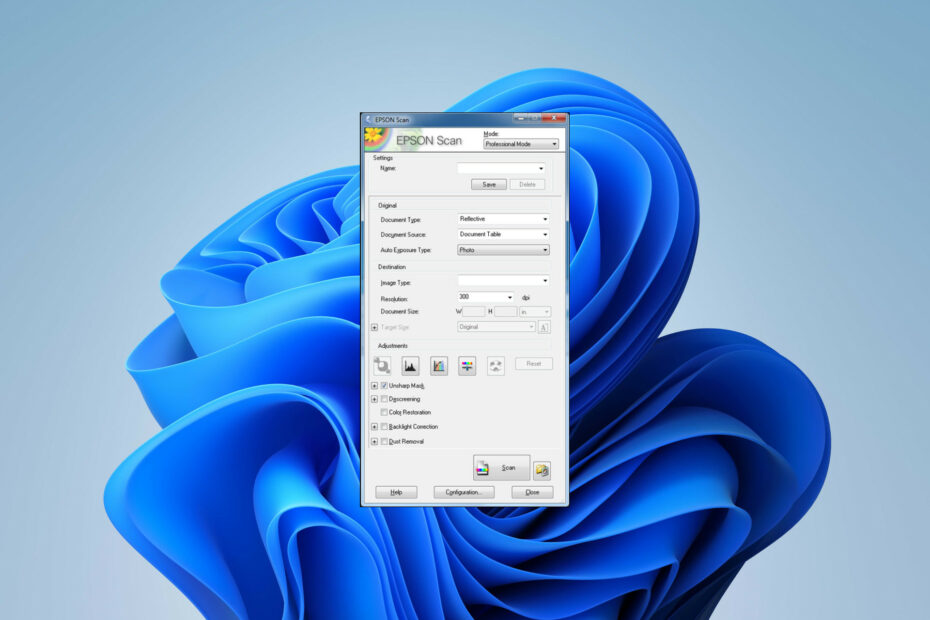The height and width of the screenshot is (620, 930).
Task: Tick the Color Restoration checkbox
Action: click(x=384, y=412)
